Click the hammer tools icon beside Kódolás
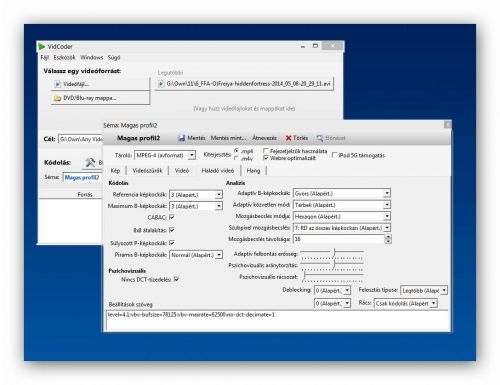This screenshot has height=385, width=500. click(x=90, y=162)
